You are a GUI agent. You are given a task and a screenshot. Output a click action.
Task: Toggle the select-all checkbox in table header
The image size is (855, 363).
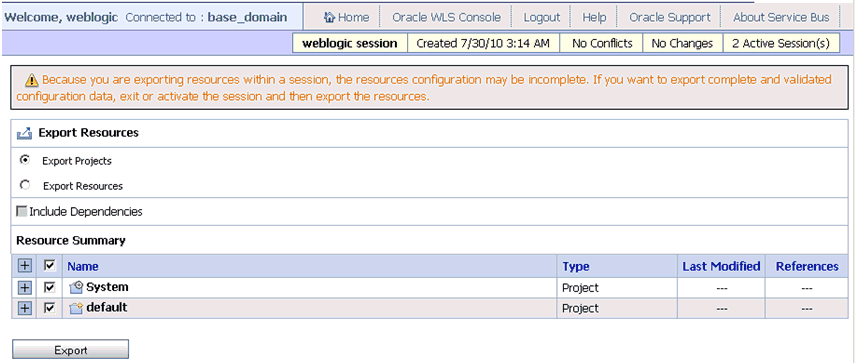pyautogui.click(x=50, y=265)
